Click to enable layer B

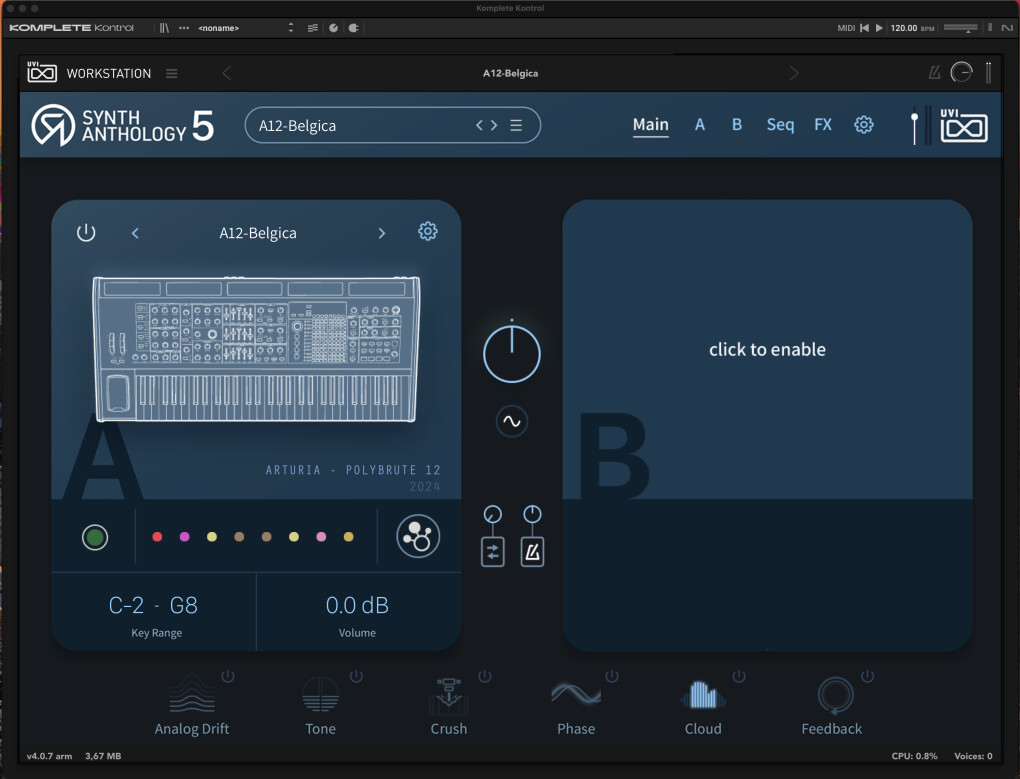pyautogui.click(x=768, y=349)
